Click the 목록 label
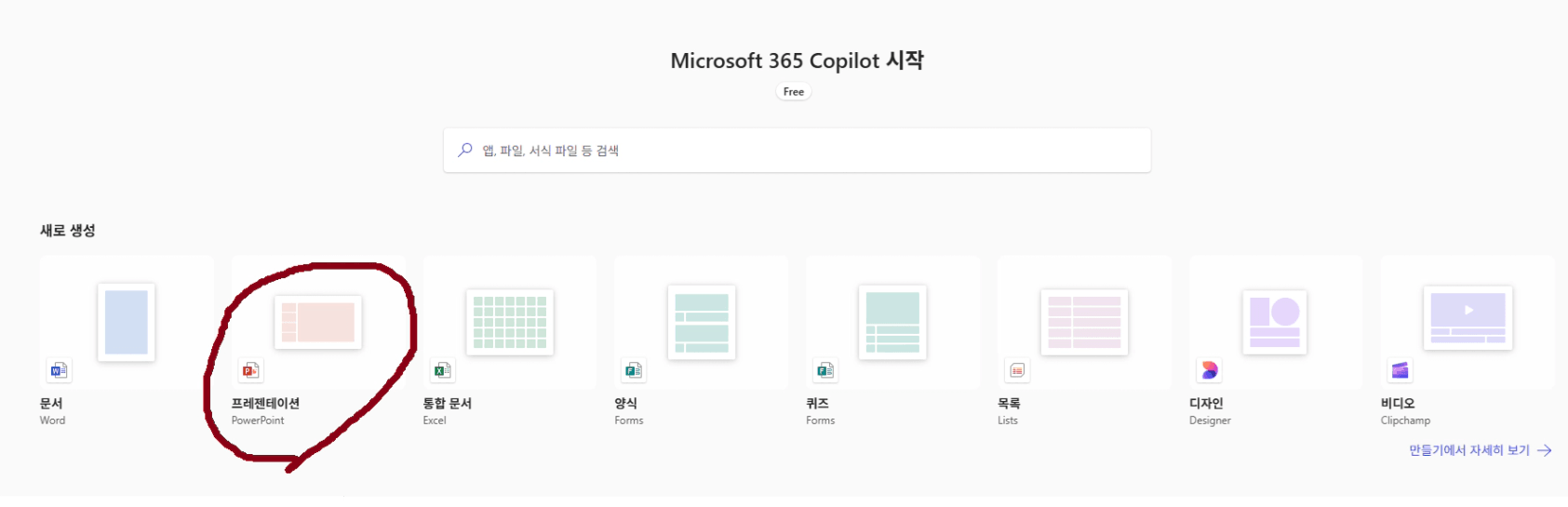This screenshot has width=1568, height=507. click(x=1009, y=403)
